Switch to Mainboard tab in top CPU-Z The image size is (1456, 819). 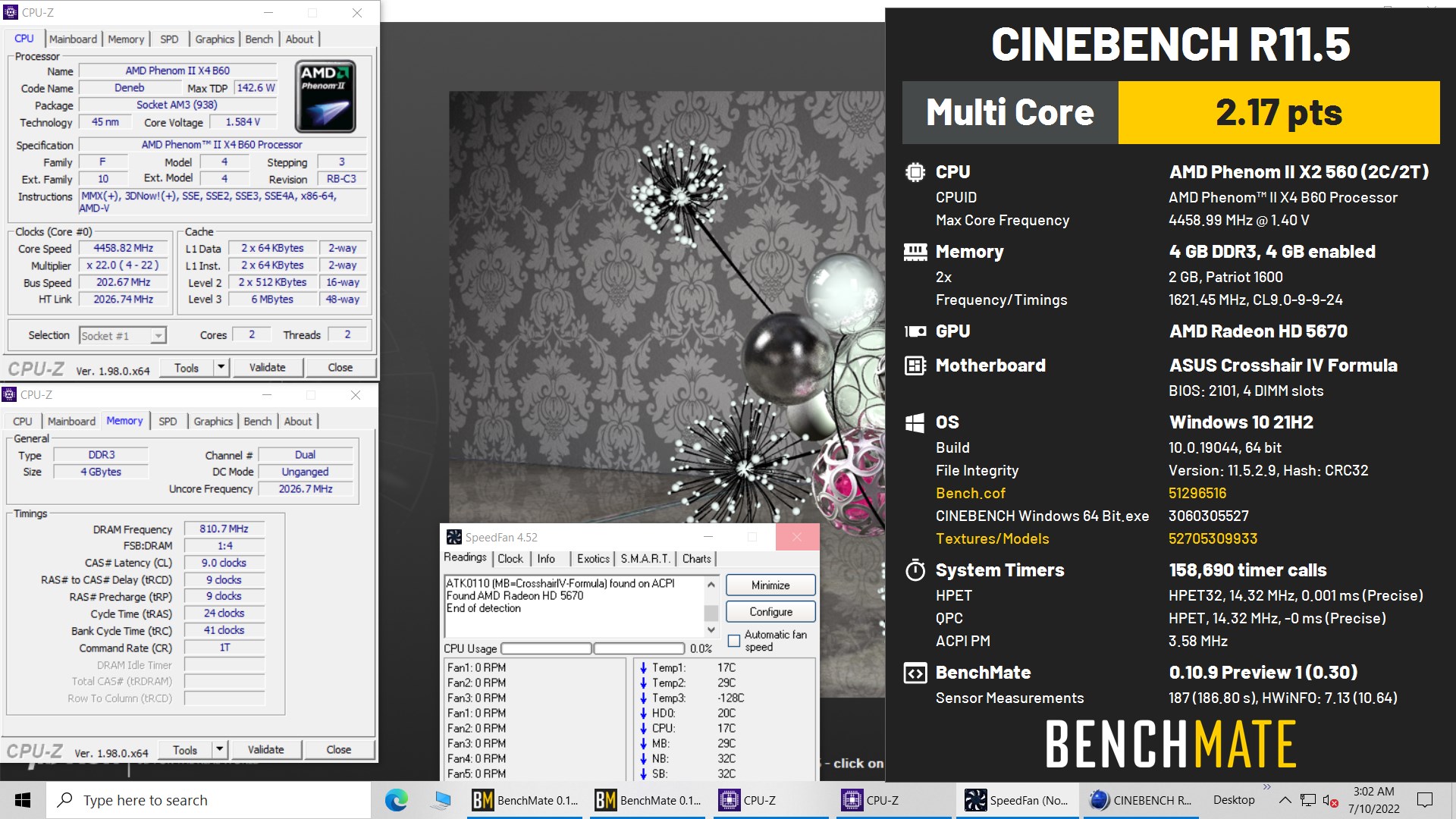(x=73, y=39)
